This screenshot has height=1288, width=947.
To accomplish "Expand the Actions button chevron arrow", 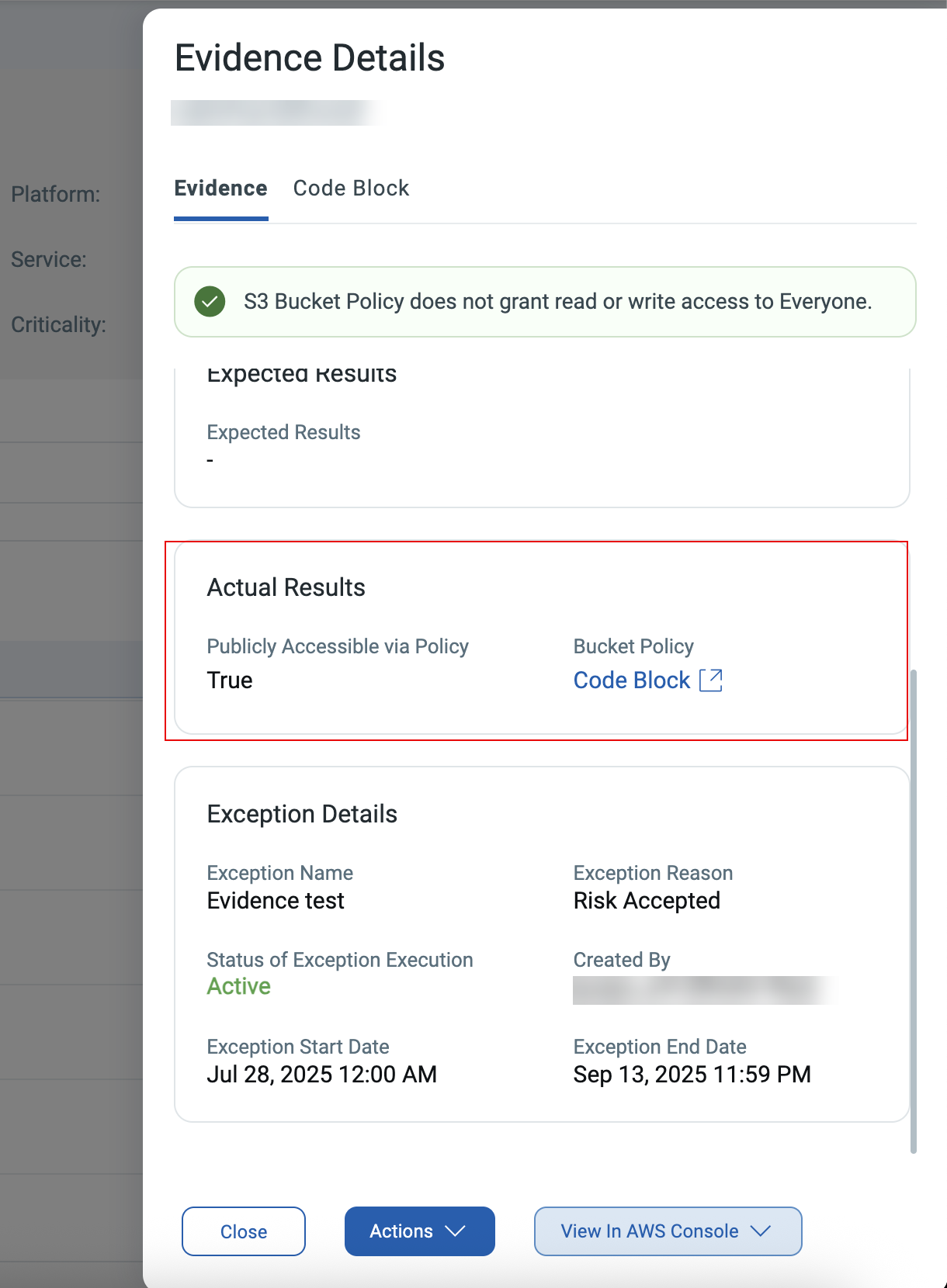I will (x=456, y=1231).
